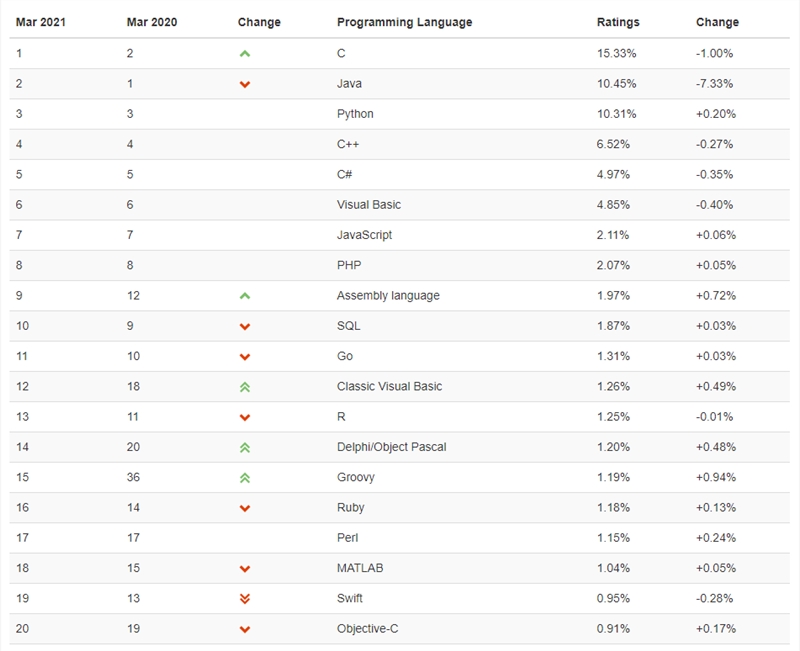The width and height of the screenshot is (800, 651).
Task: Click the Go language name
Action: [345, 356]
